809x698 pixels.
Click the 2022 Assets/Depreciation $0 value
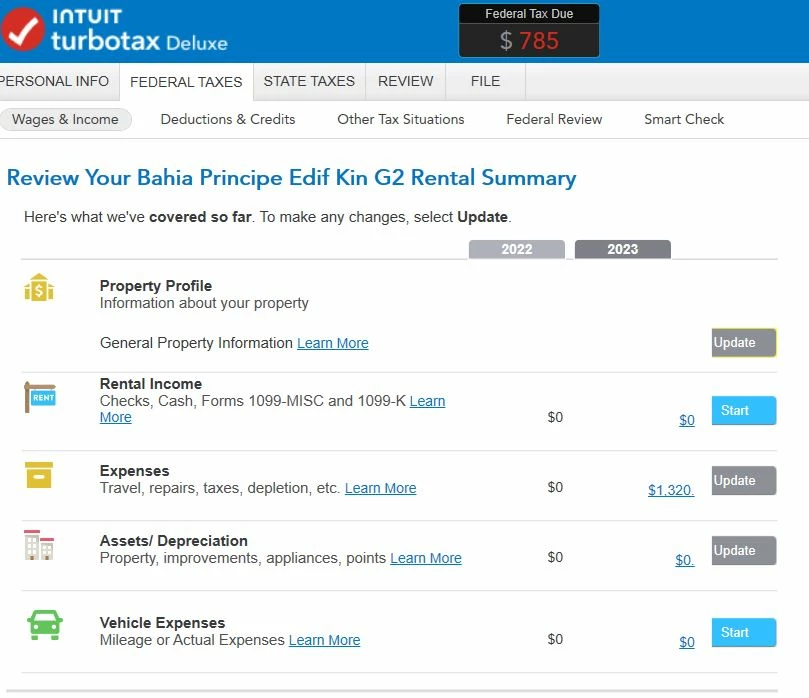click(555, 557)
